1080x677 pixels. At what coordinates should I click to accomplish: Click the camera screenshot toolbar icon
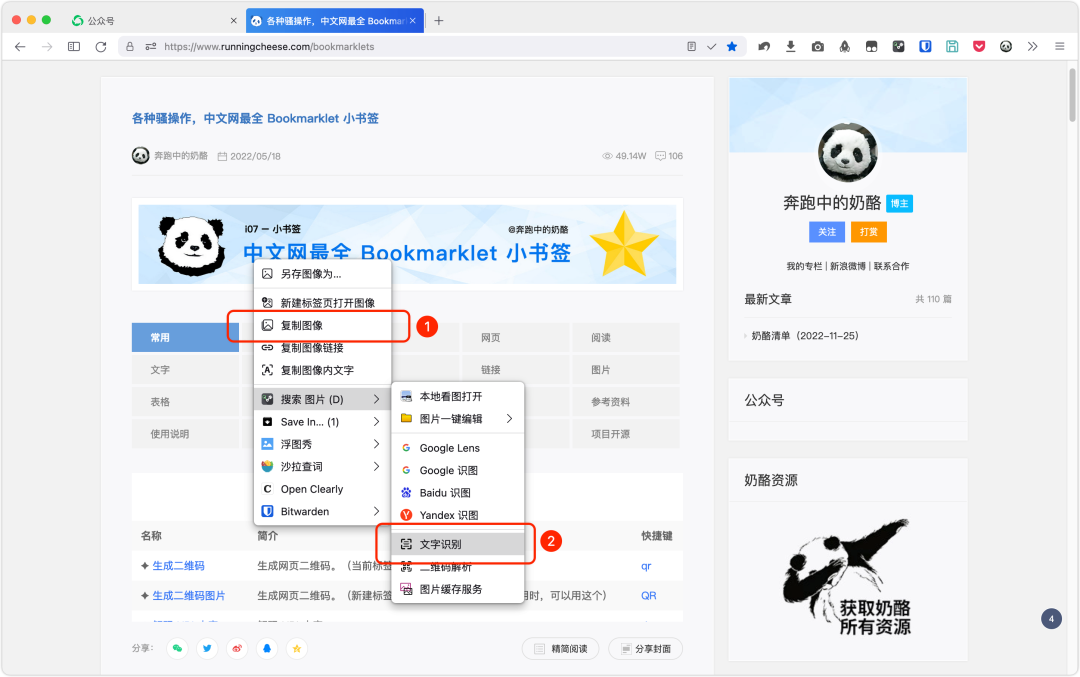(818, 47)
